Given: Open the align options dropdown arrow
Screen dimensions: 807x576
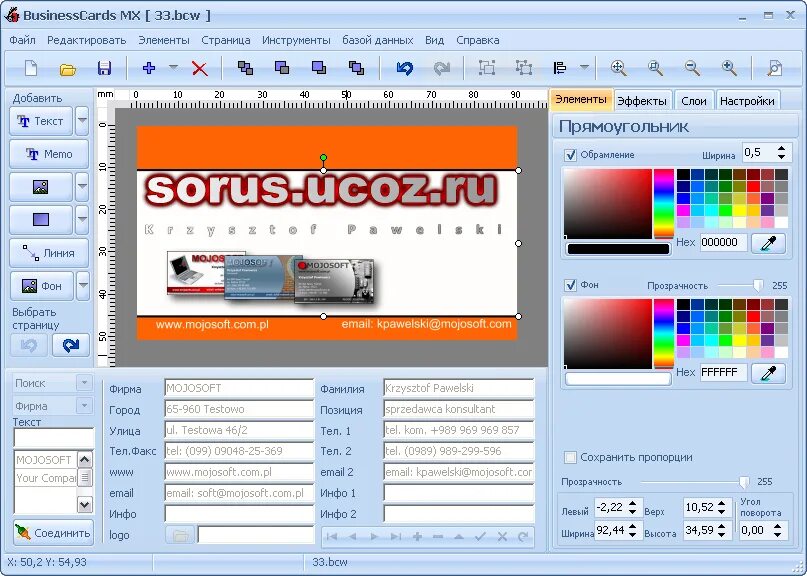Looking at the screenshot, I should pyautogui.click(x=584, y=67).
